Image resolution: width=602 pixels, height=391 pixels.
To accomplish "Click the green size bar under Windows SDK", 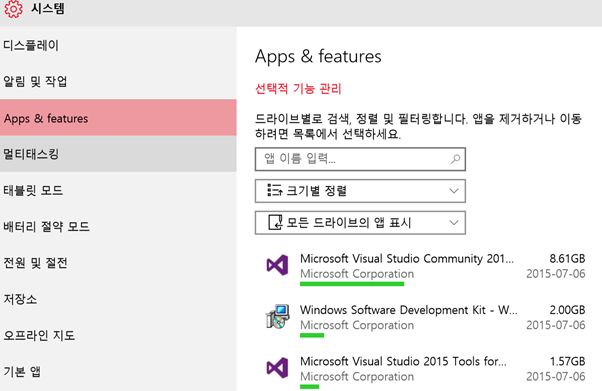I will click(x=312, y=335).
